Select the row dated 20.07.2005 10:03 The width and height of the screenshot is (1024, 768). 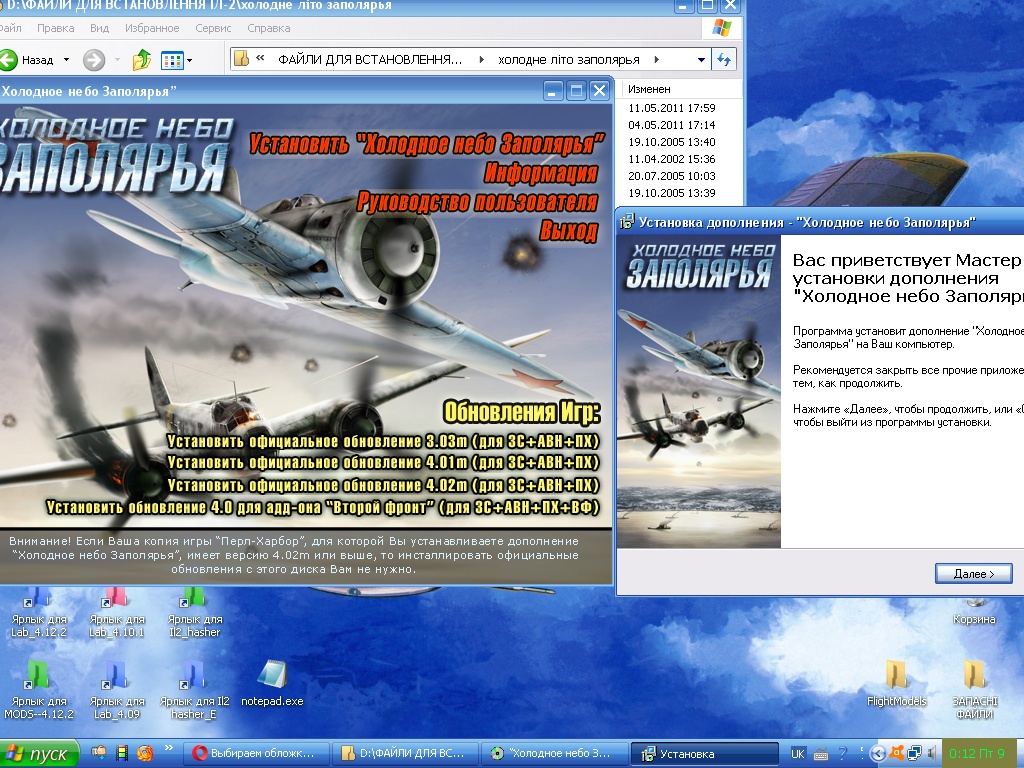[x=671, y=176]
